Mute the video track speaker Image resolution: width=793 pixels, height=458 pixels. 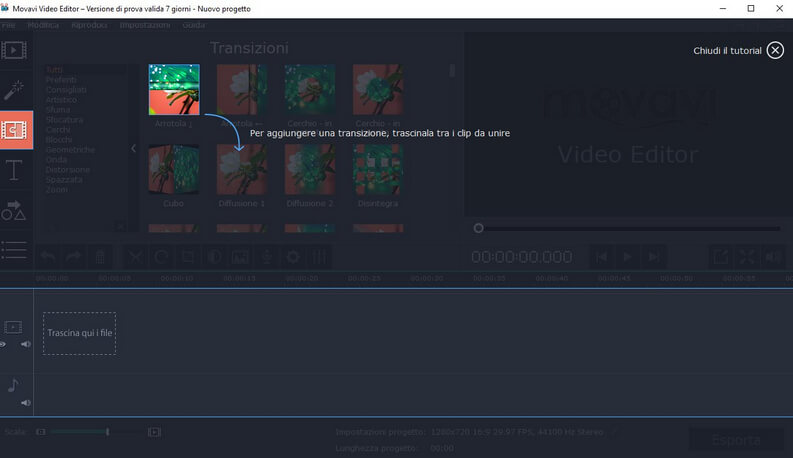pyautogui.click(x=25, y=344)
